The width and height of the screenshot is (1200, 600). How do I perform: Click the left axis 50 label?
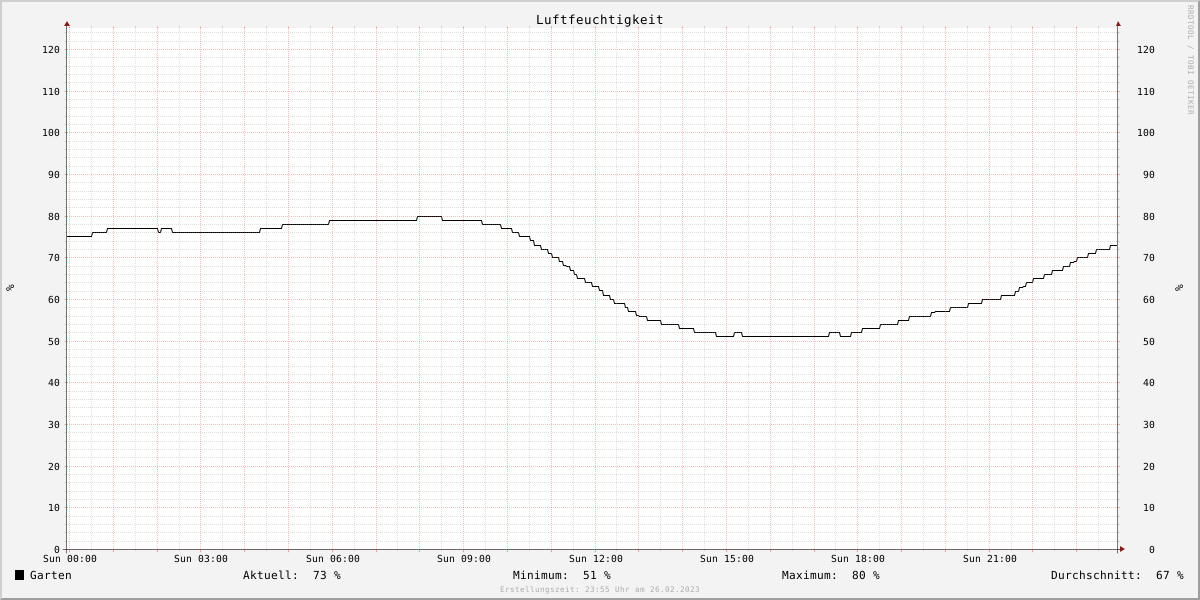[x=54, y=342]
